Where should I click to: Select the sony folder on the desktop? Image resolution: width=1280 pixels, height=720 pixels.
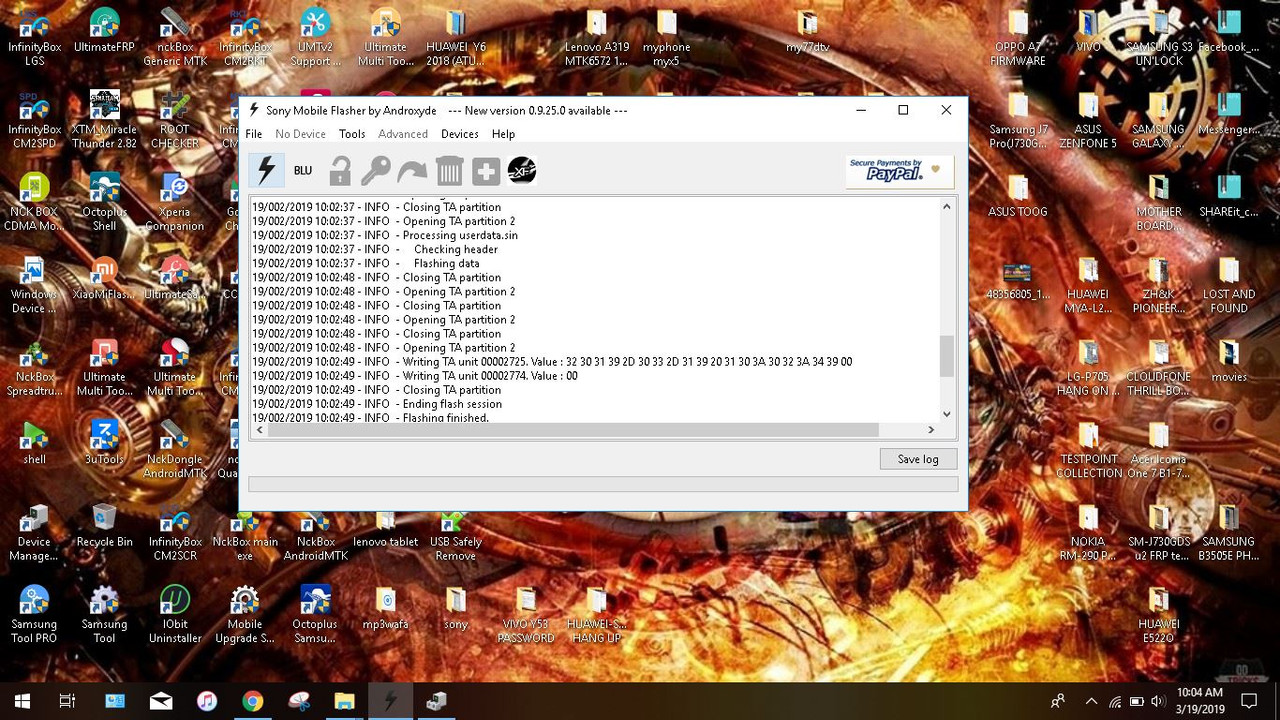pos(455,608)
